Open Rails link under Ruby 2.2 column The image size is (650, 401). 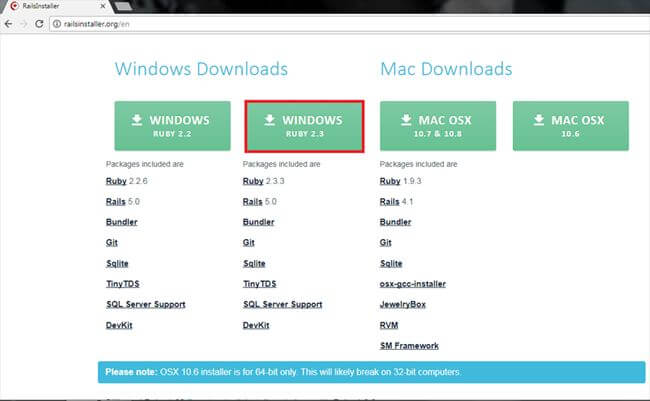tap(115, 202)
